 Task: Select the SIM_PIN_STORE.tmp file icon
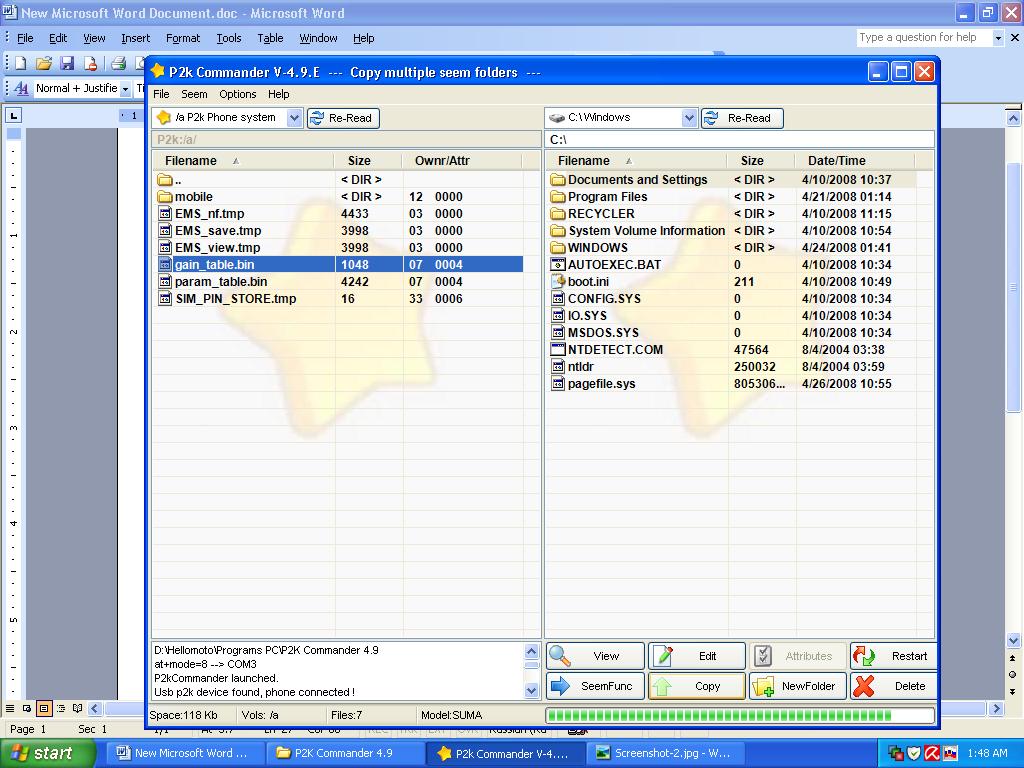click(165, 298)
